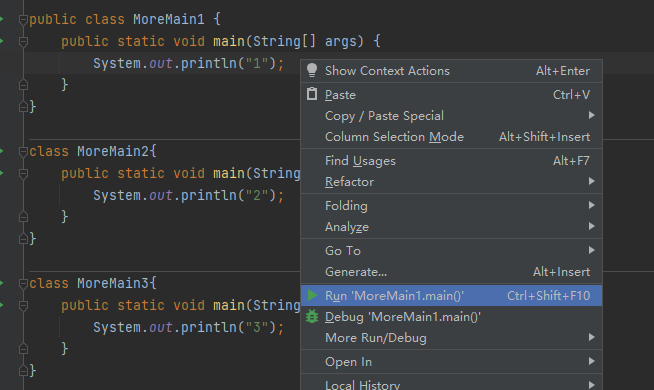Collapse the fold marker on MoreMain1's main method line
The image size is (654, 390).
pyautogui.click(x=23, y=41)
